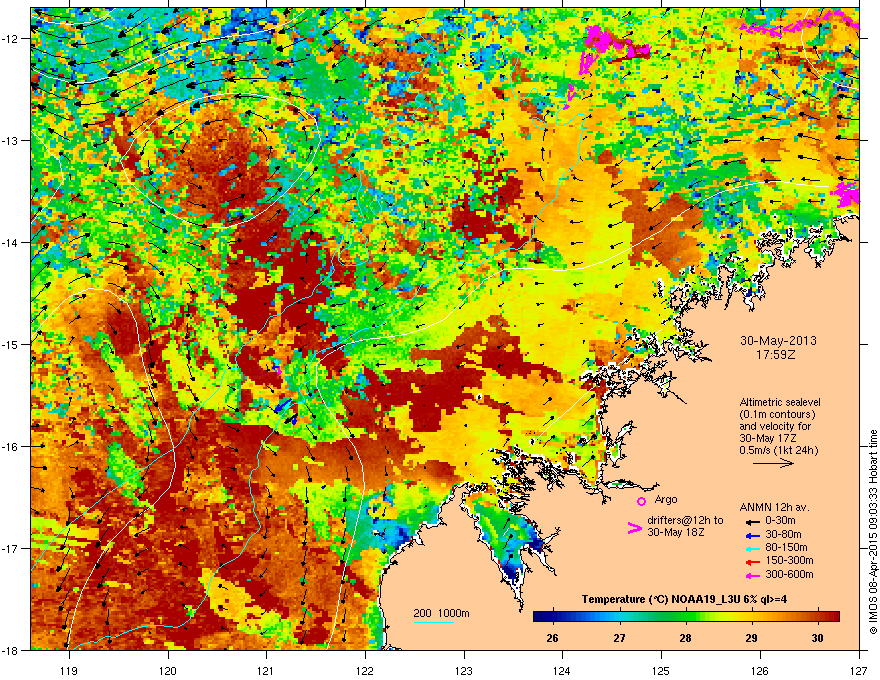
Task: Click the 'Altimetric sealevel' text
Action: [780, 402]
